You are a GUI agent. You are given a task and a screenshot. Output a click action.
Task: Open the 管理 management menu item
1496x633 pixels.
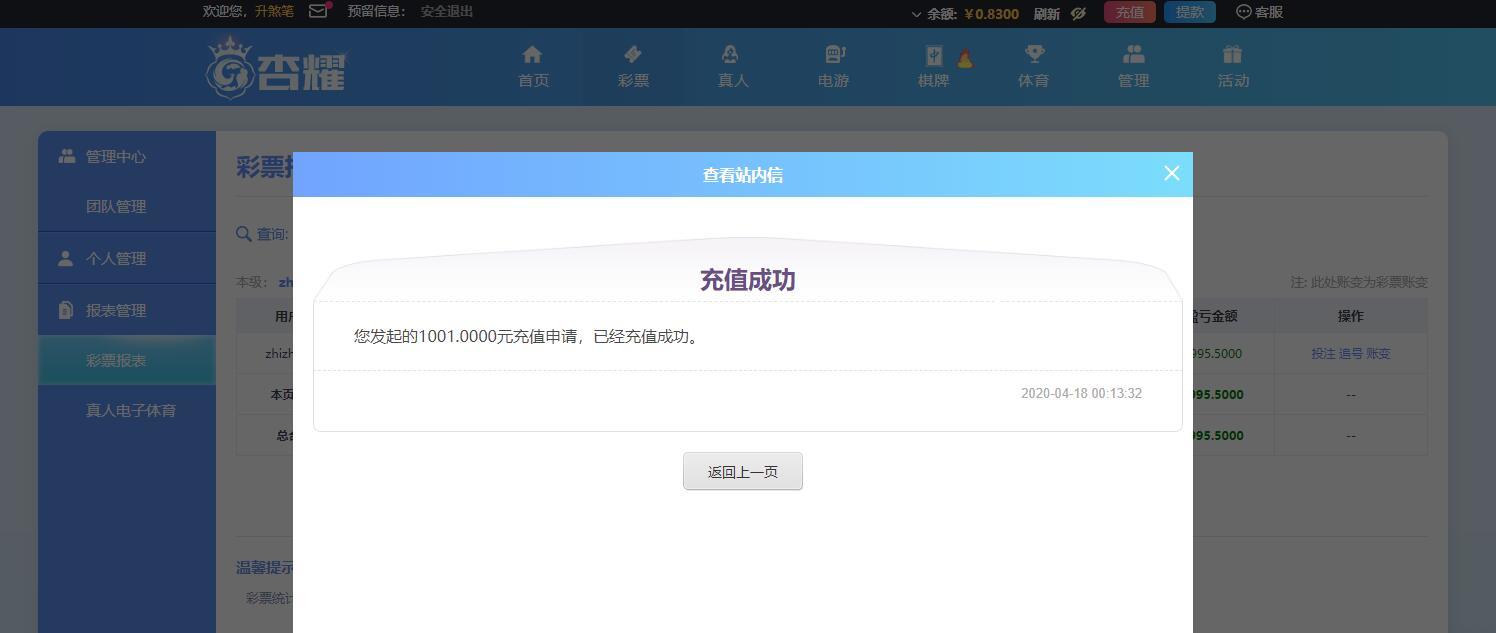[1133, 67]
